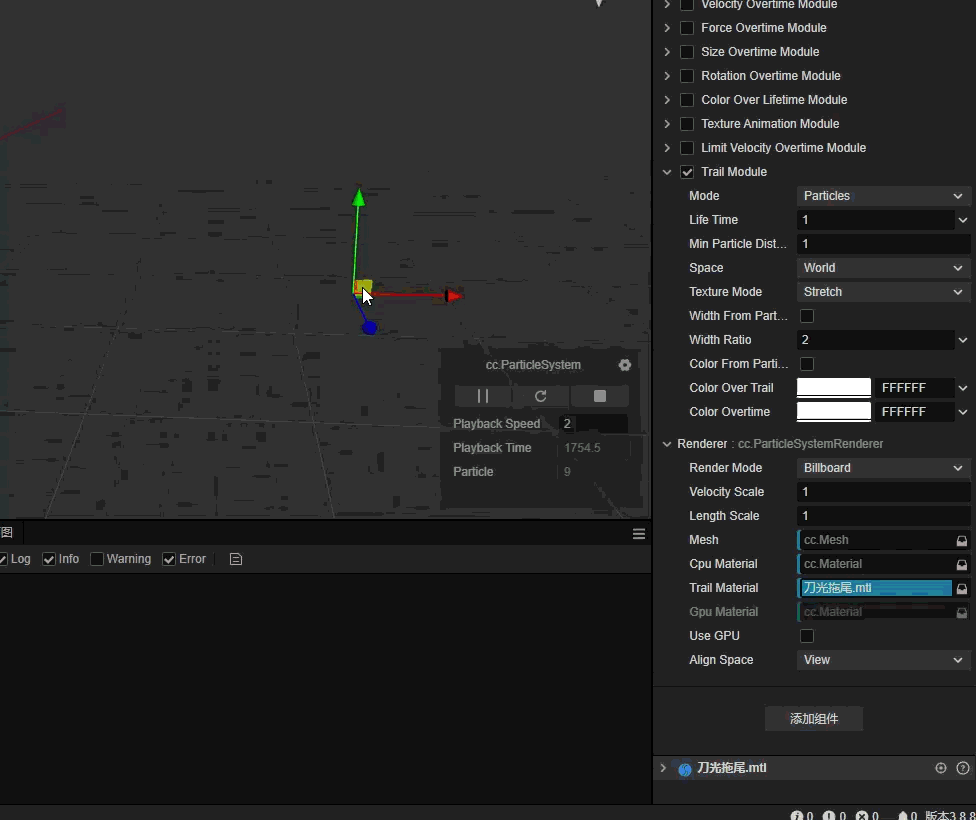Screen dimensions: 976x820
Task: Edit the Min Particle Distance field
Action: coord(883,244)
